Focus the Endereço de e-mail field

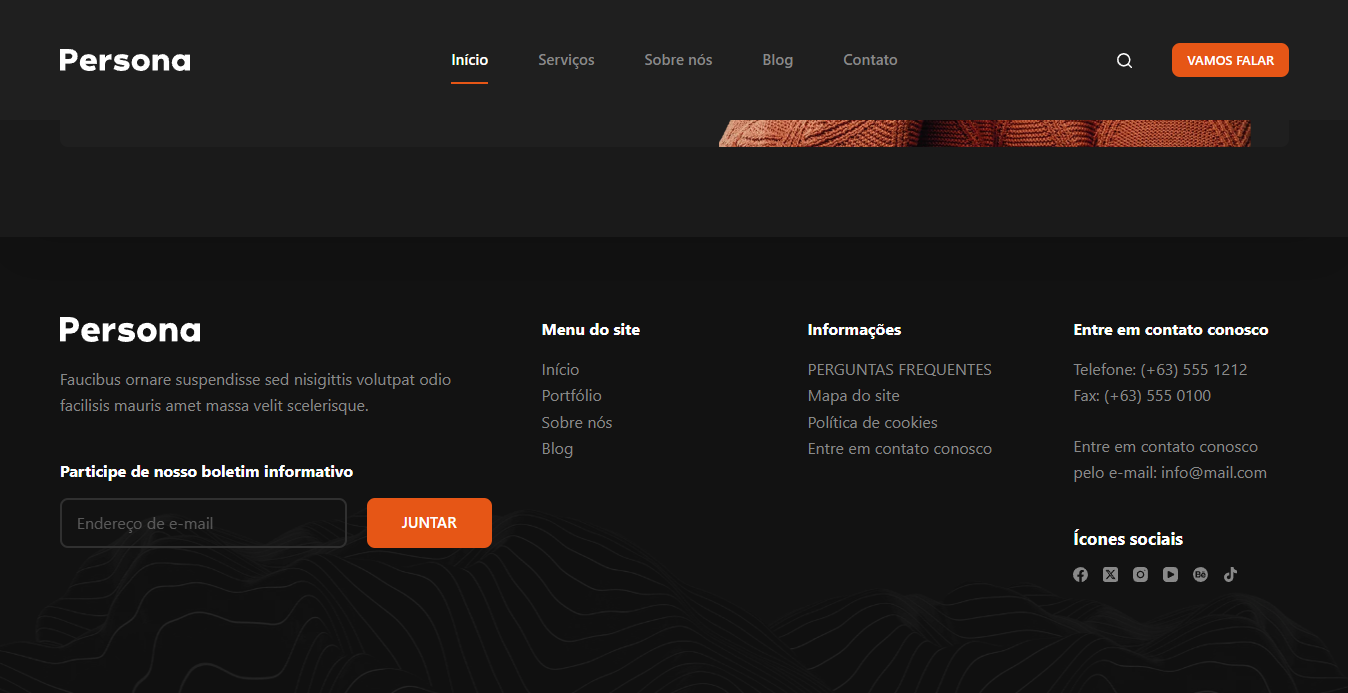point(203,523)
